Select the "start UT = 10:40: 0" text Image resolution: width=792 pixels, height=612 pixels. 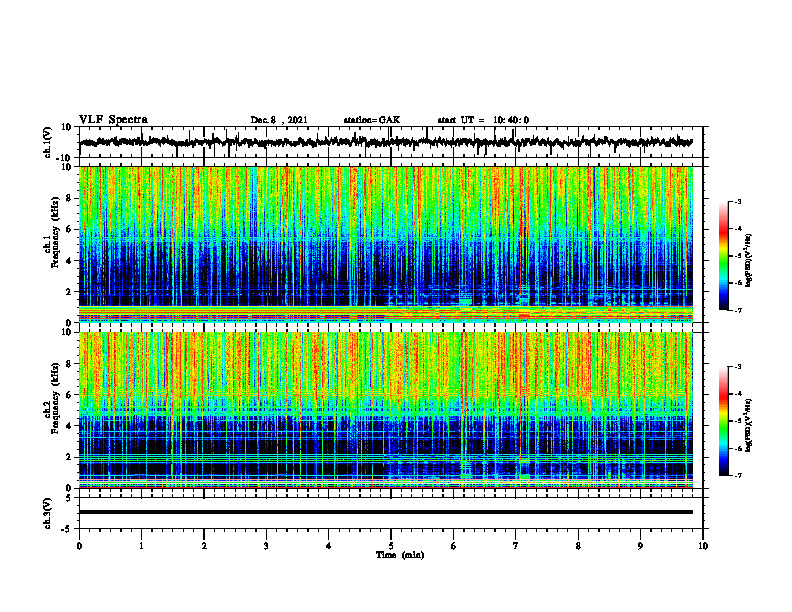pos(483,120)
